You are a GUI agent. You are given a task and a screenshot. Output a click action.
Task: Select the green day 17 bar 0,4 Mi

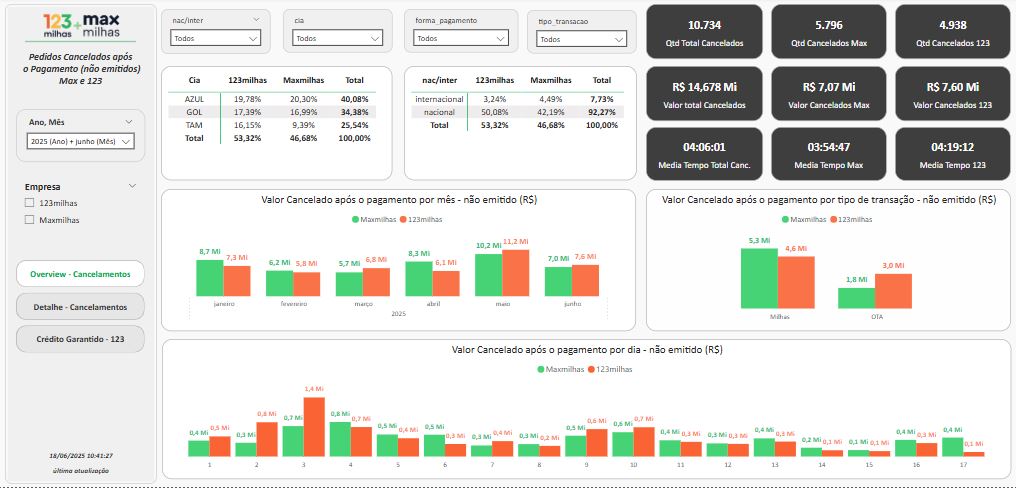[952, 447]
